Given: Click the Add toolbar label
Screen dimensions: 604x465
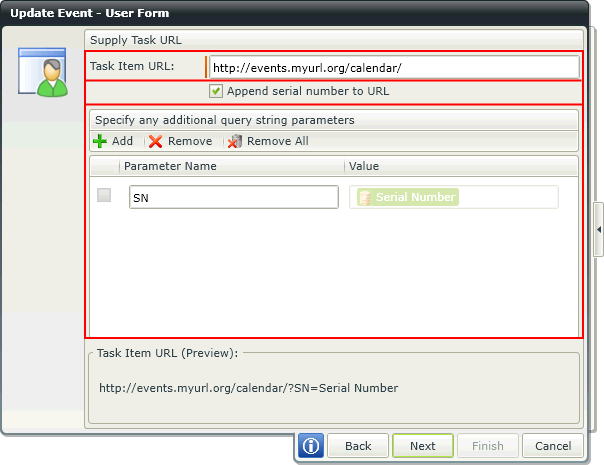Looking at the screenshot, I should 122,141.
